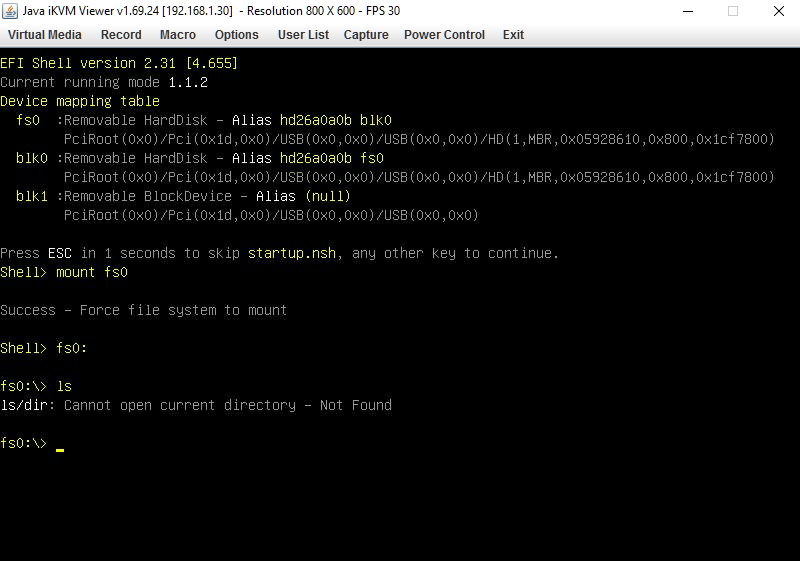Click the 'mount fs0' command line
800x561 pixels.
click(64, 272)
